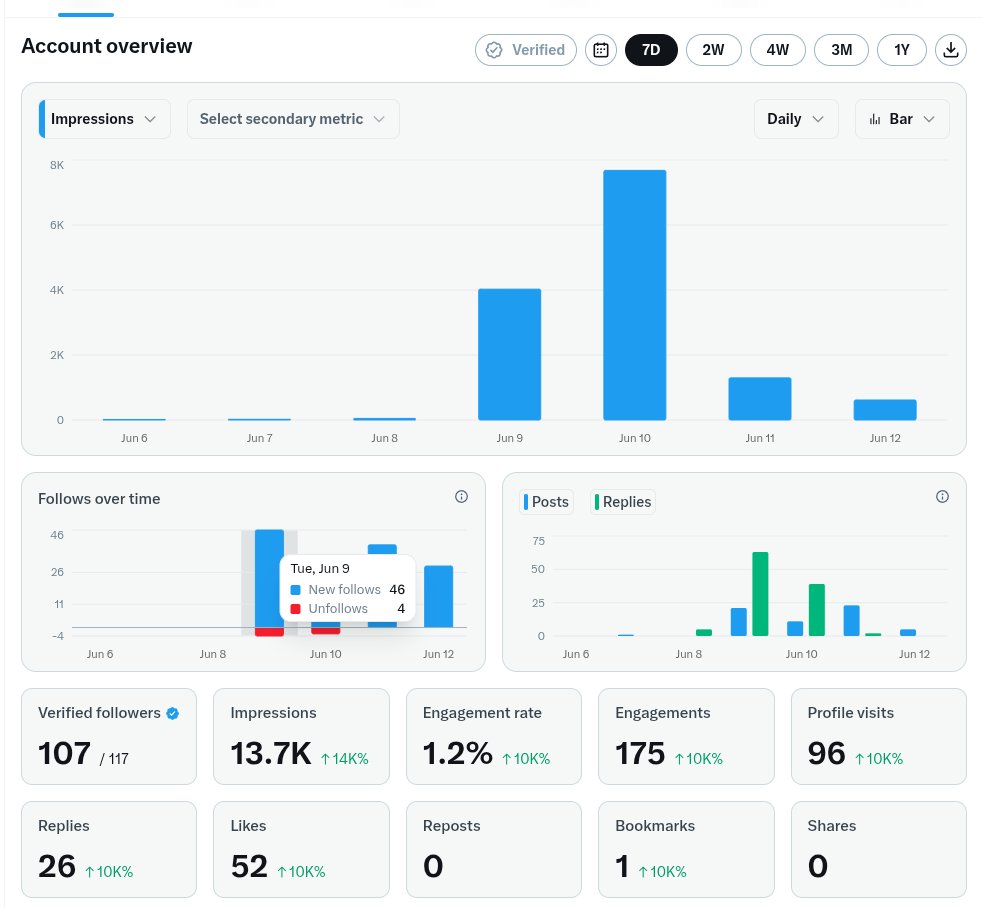Click the Jun 12 new follows bar
This screenshot has width=982, height=908.
coord(438,596)
